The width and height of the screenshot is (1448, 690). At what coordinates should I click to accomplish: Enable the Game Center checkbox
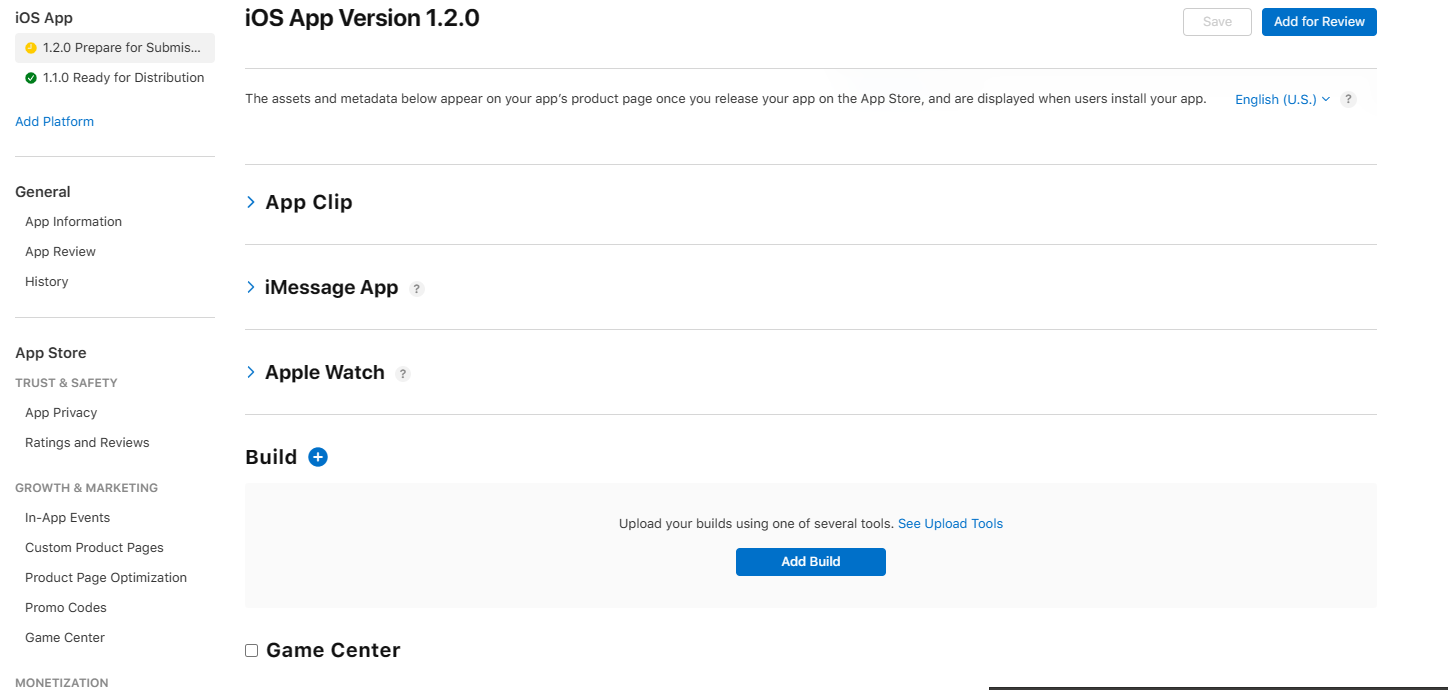pos(251,651)
